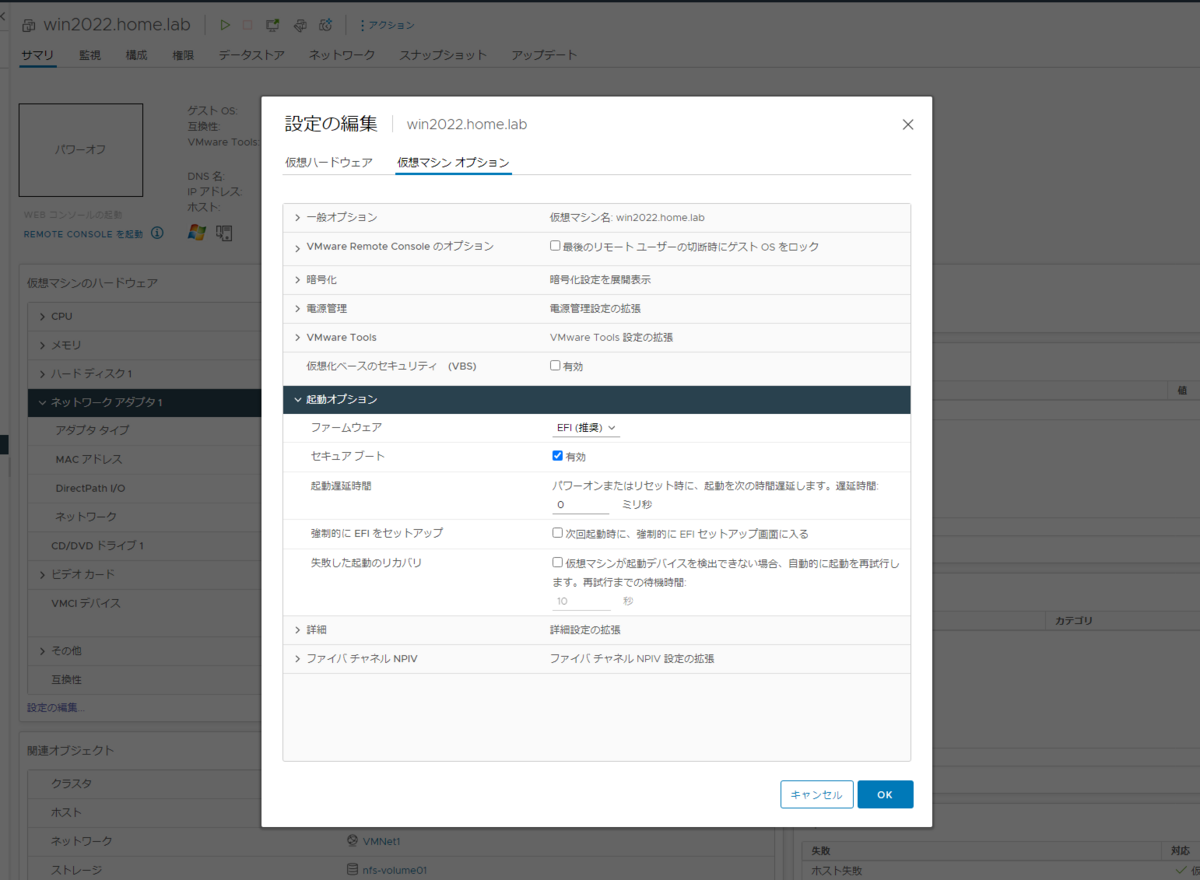Screen dimensions: 1200x880
Task: Click the 起動遅延時間 milliseconds input field
Action: [581, 505]
